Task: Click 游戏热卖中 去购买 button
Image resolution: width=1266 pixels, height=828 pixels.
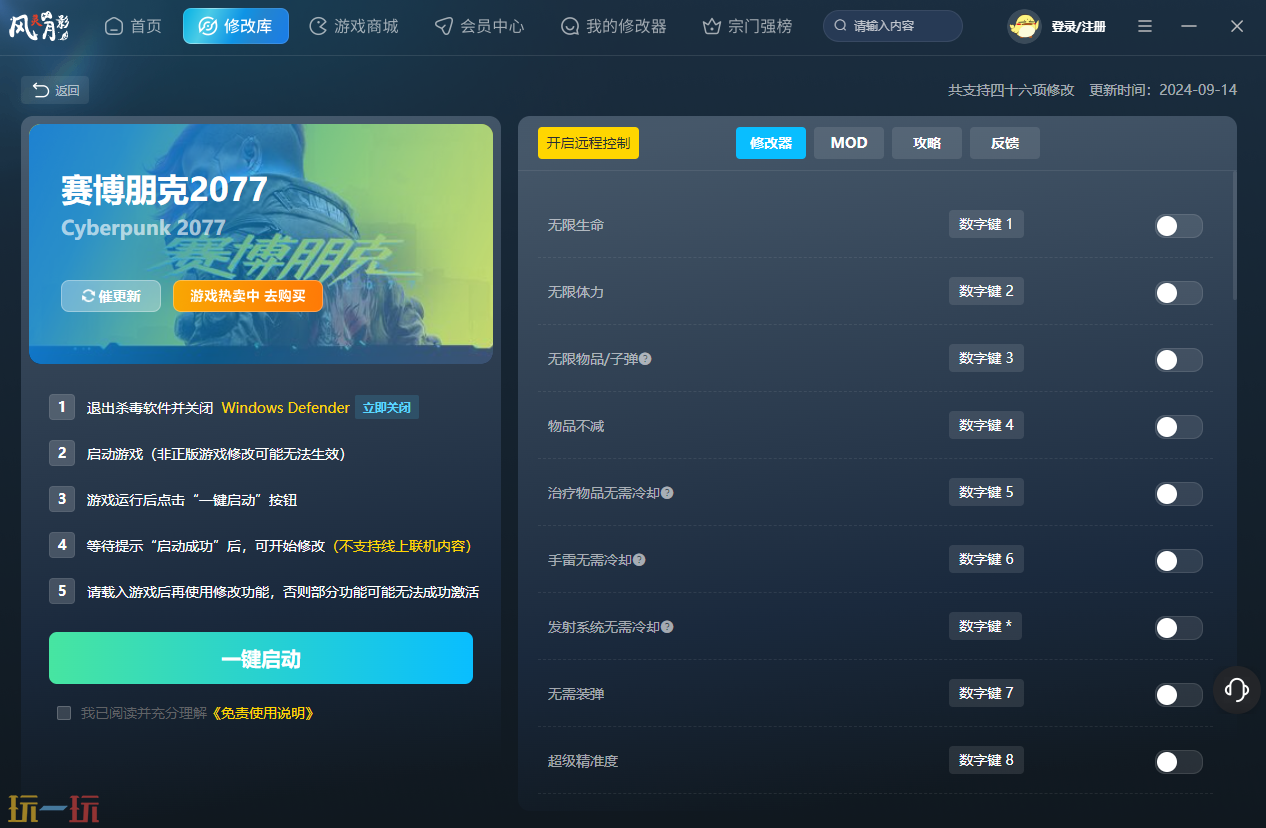Action: (x=248, y=296)
